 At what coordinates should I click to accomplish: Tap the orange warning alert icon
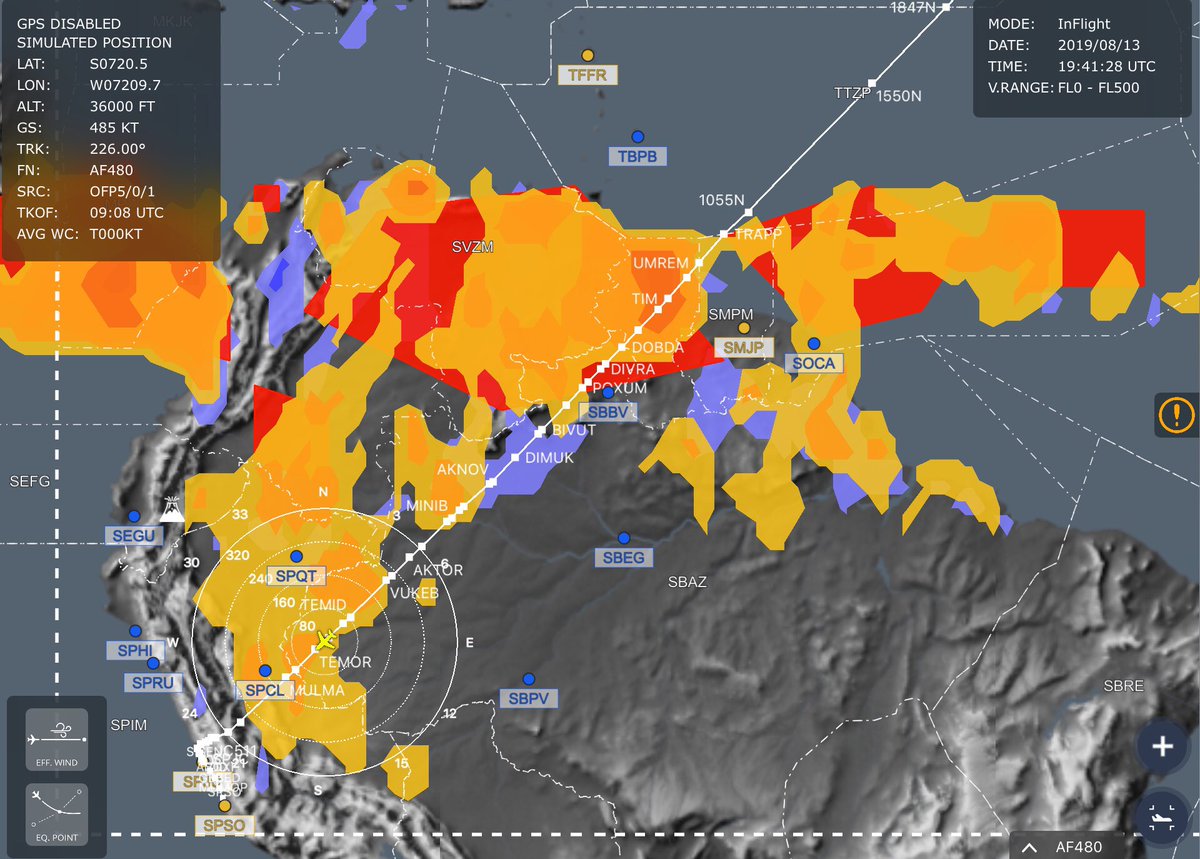(x=1177, y=414)
